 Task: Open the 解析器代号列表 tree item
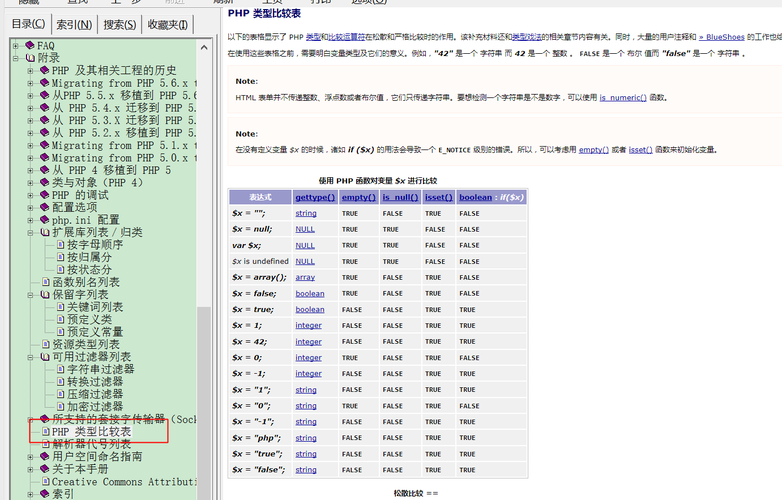(x=91, y=444)
